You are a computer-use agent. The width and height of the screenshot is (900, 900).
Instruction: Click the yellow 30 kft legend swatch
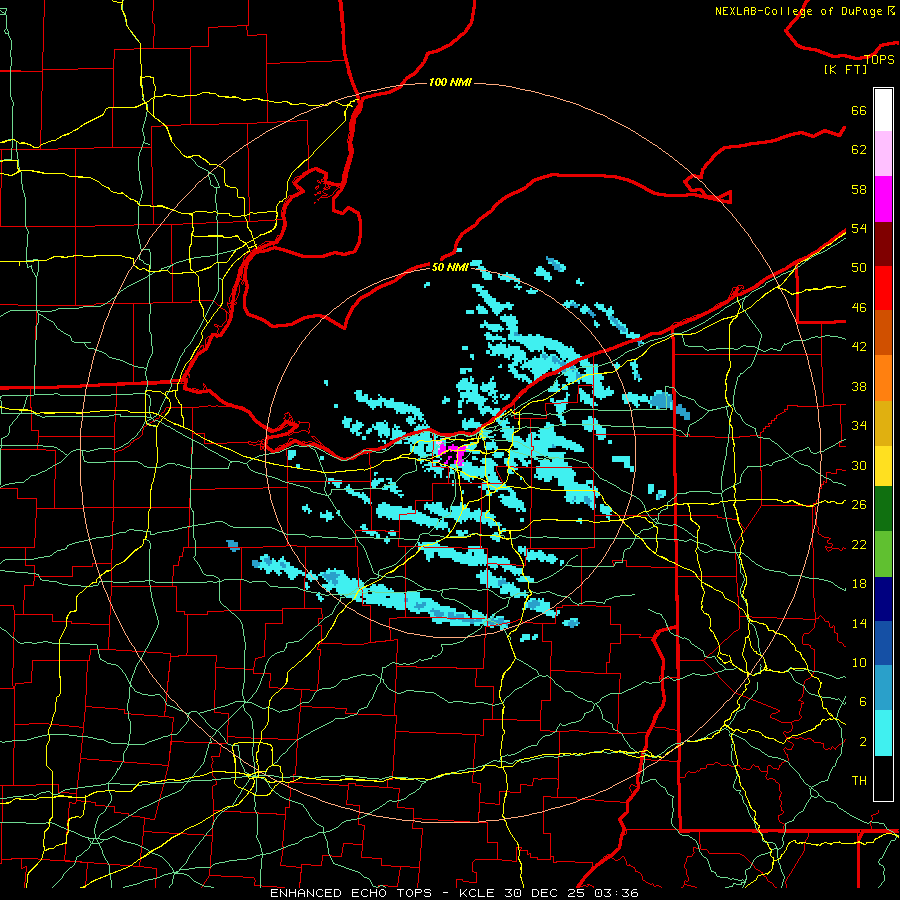coord(883,465)
